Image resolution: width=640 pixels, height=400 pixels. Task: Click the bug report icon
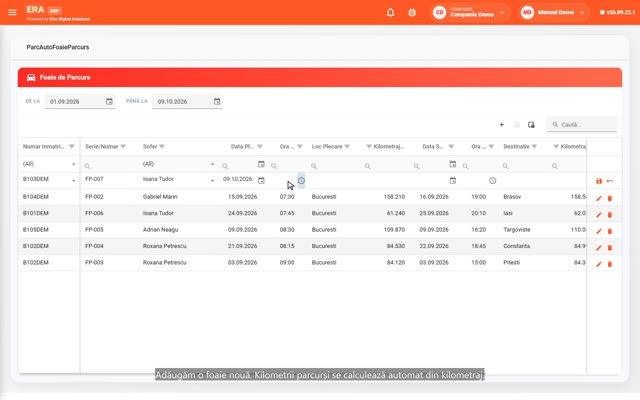(x=412, y=12)
